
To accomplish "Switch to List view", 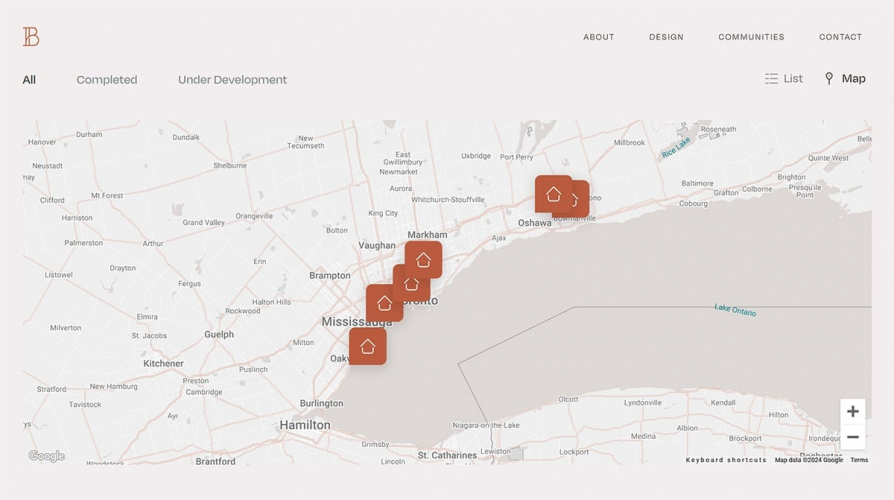I will pyautogui.click(x=783, y=79).
